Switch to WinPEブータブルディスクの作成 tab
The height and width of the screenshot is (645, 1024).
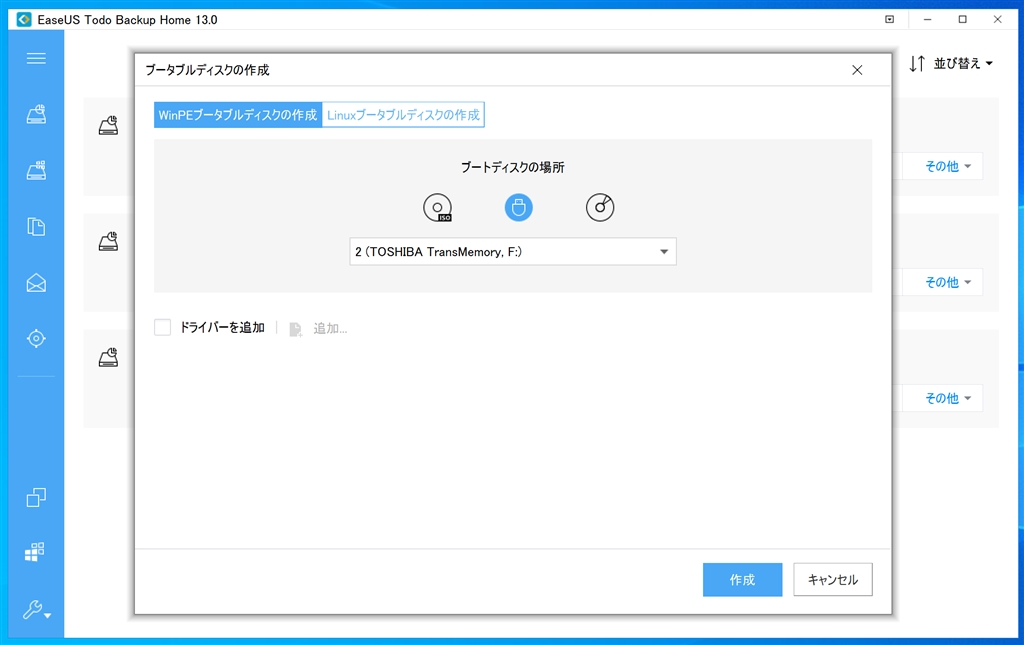point(238,115)
